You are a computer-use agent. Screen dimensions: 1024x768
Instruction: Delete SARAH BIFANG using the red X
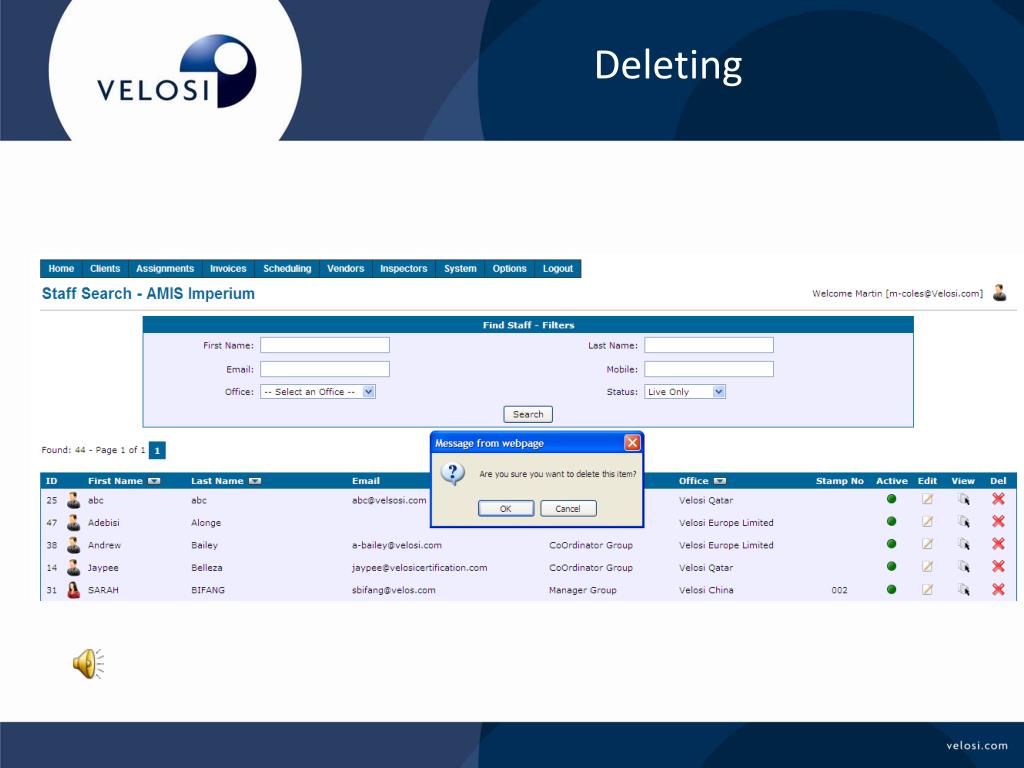(998, 589)
